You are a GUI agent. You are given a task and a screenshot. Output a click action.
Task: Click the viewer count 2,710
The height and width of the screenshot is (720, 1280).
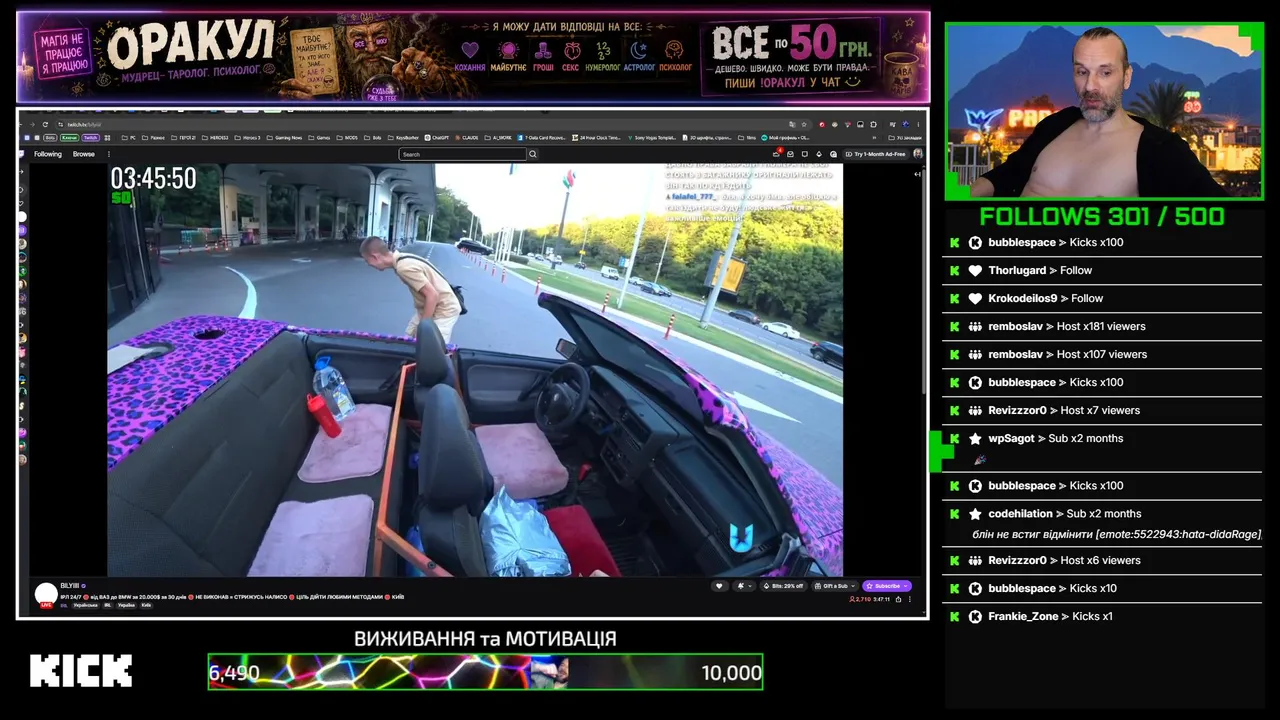[x=860, y=599]
